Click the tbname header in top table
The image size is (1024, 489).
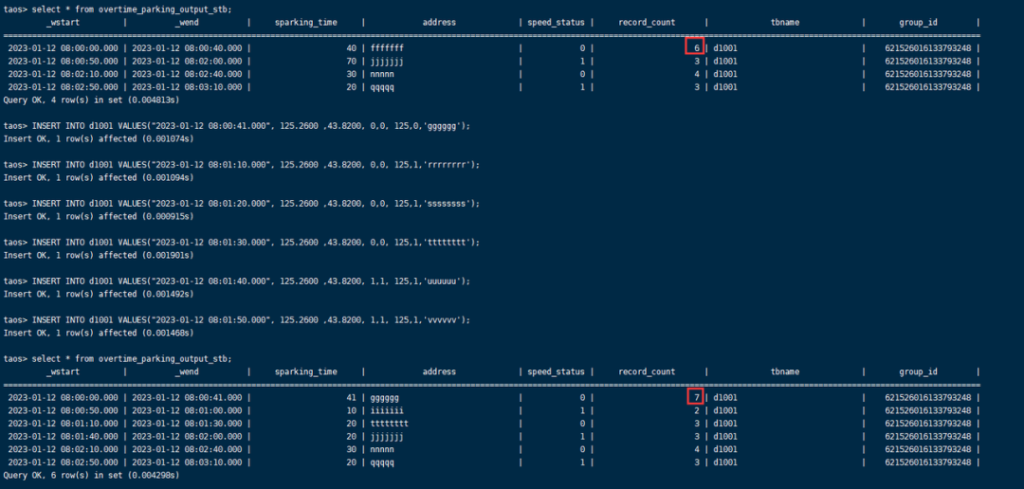784,22
